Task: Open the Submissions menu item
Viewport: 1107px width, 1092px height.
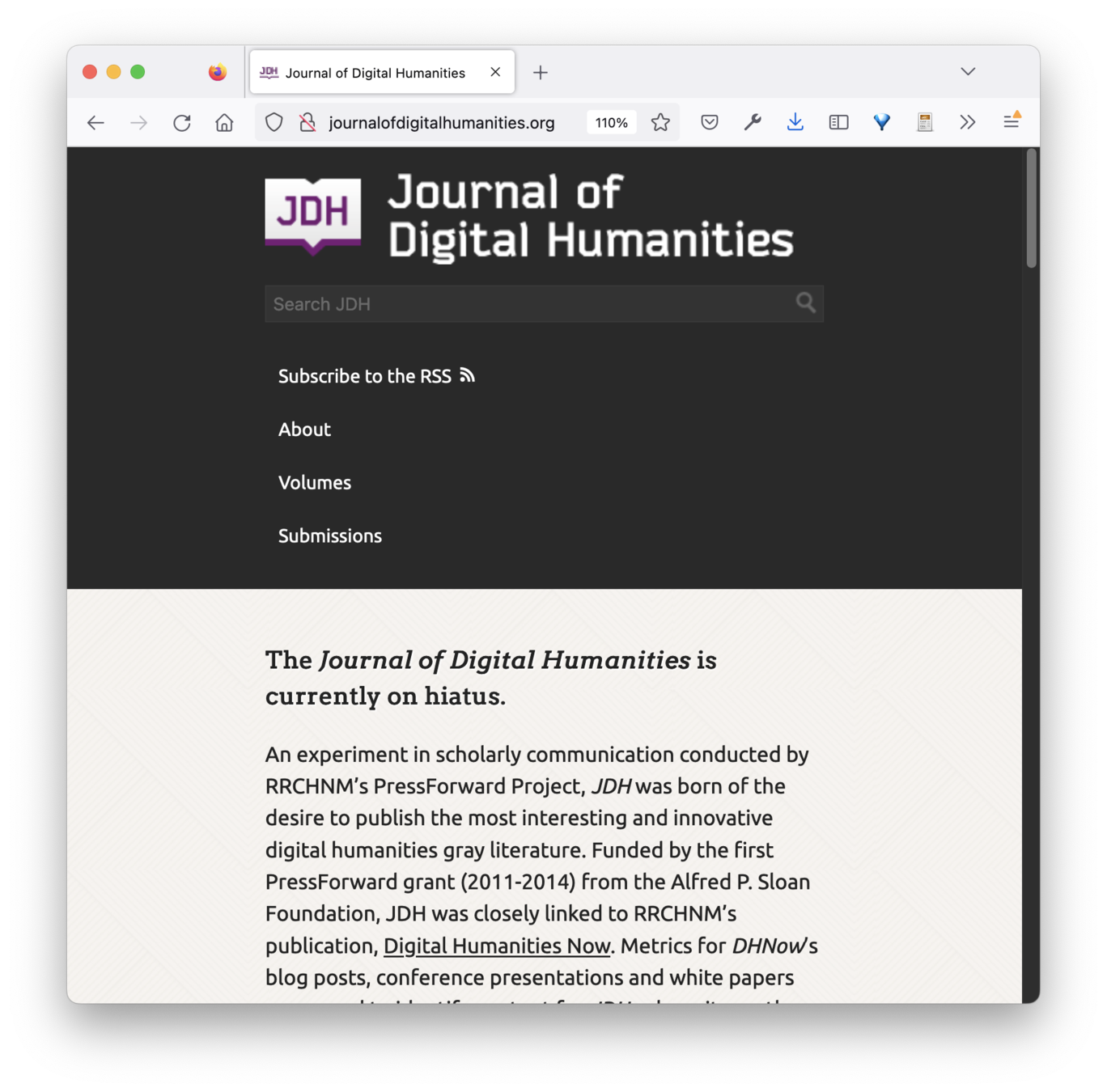Action: [330, 536]
